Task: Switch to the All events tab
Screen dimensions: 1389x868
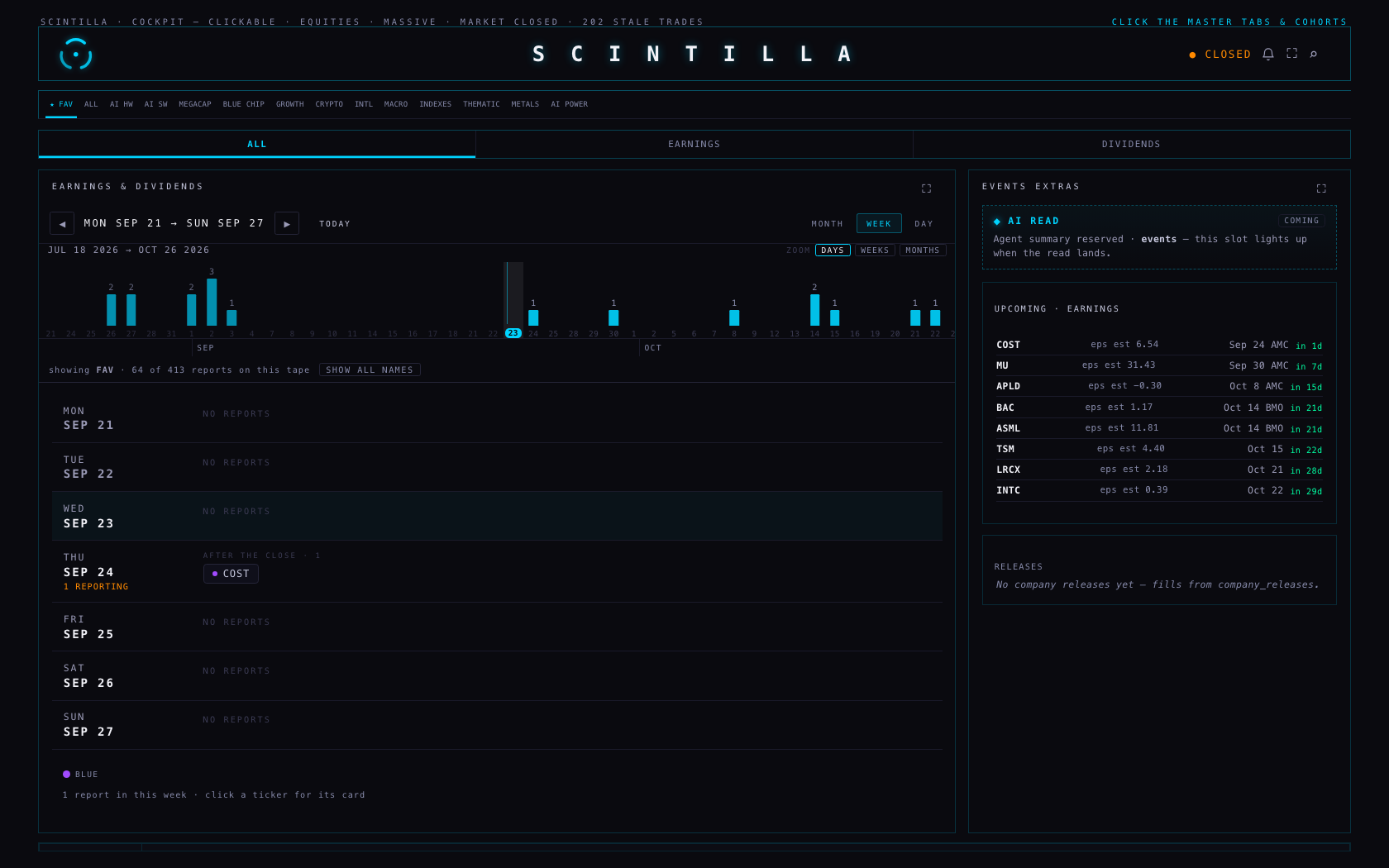Action: click(257, 144)
